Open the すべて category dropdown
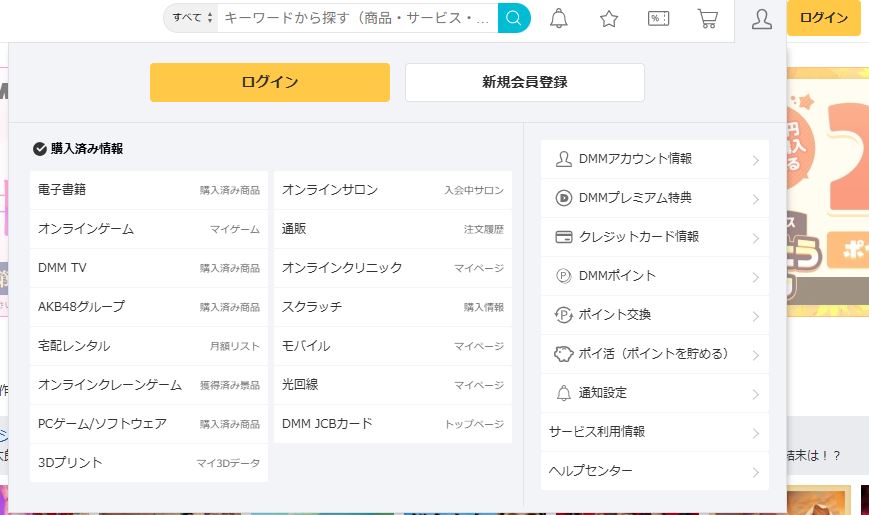 pos(192,18)
